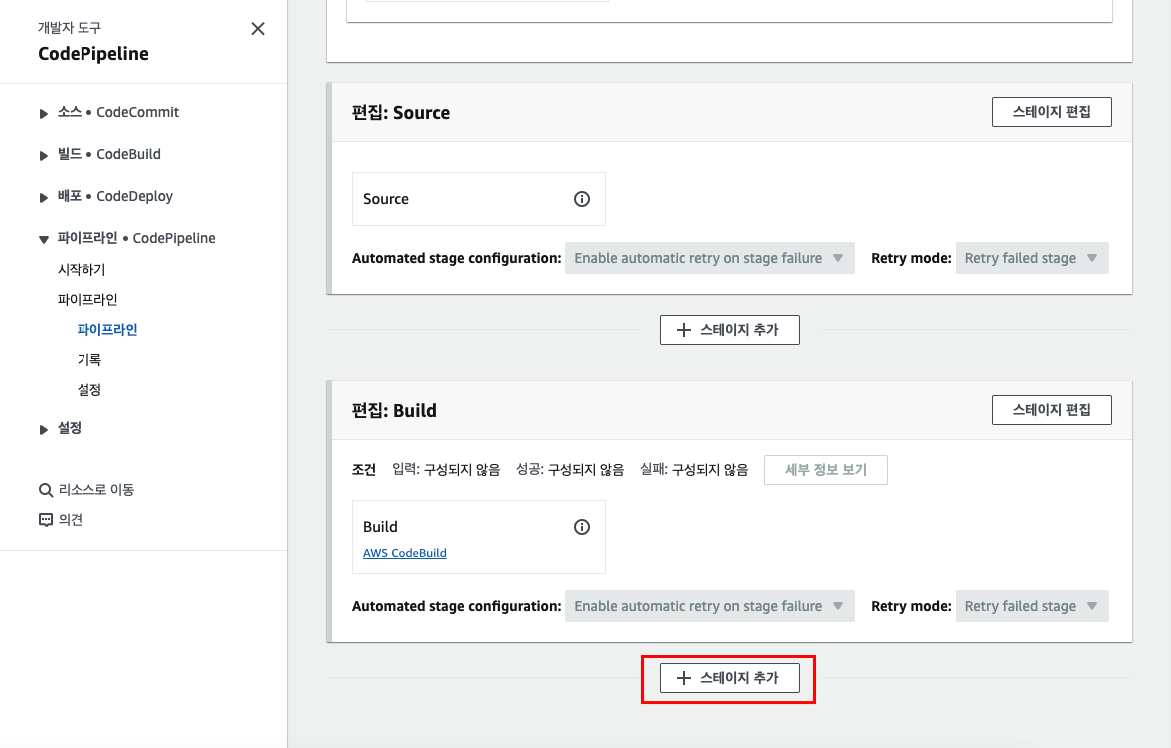Screen dimensions: 1171x748
Task: Open 설정 under 파이프라인 in the sidebar
Action: click(89, 389)
